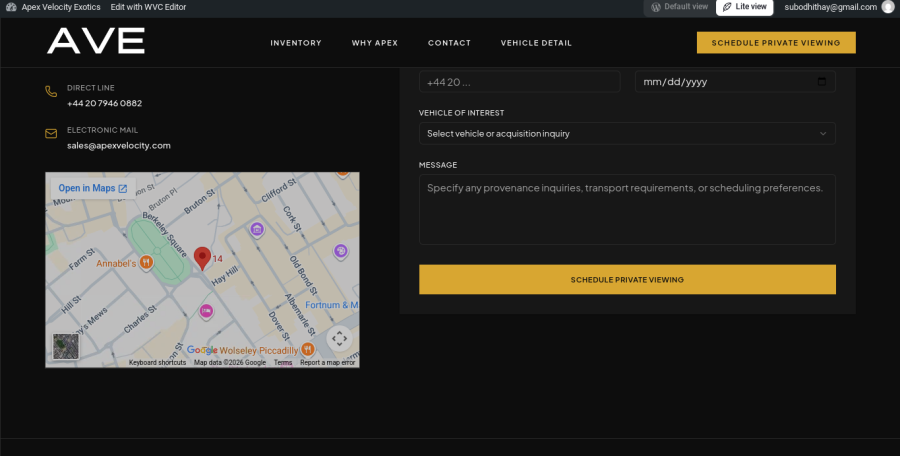The height and width of the screenshot is (456, 900).
Task: Focus the mm/dd/yyyy date field
Action: [x=735, y=82]
